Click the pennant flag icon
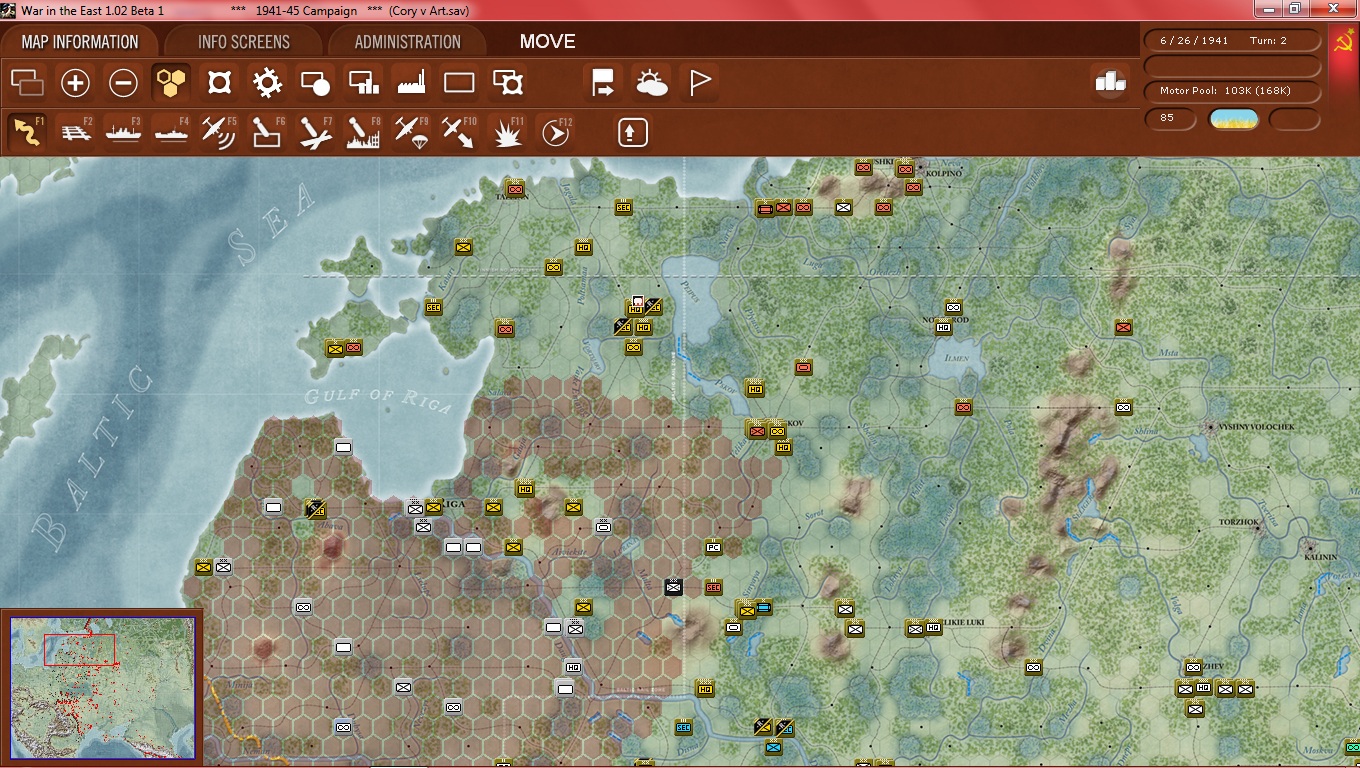The width and height of the screenshot is (1360, 768). click(699, 82)
